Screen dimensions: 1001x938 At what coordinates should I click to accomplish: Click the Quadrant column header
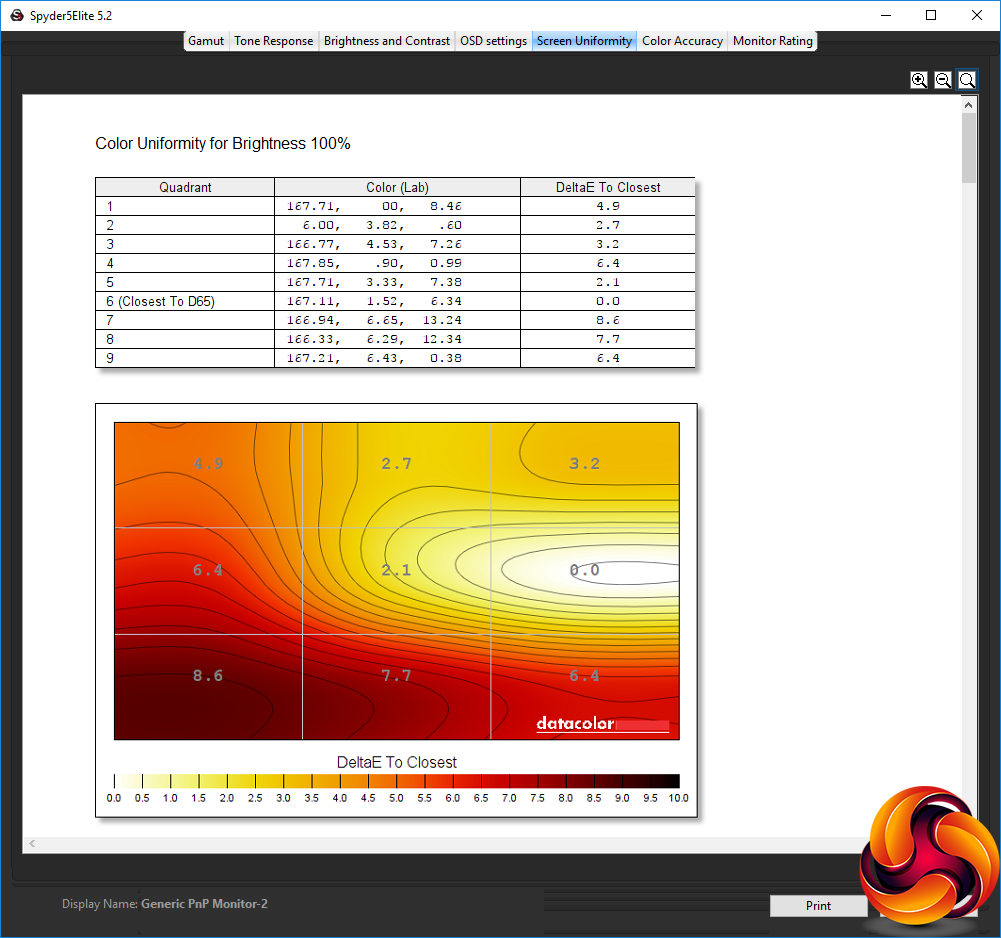coord(185,187)
